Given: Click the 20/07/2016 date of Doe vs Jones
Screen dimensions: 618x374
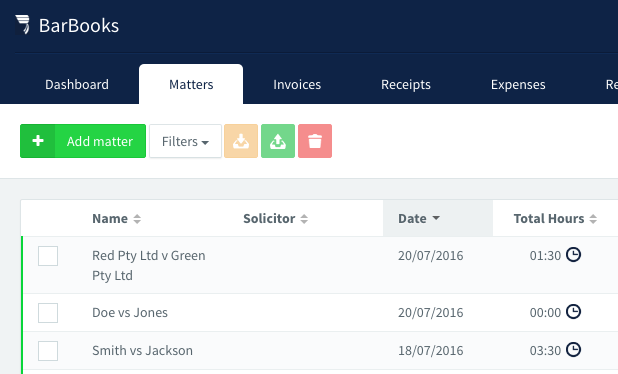Looking at the screenshot, I should coord(430,313).
